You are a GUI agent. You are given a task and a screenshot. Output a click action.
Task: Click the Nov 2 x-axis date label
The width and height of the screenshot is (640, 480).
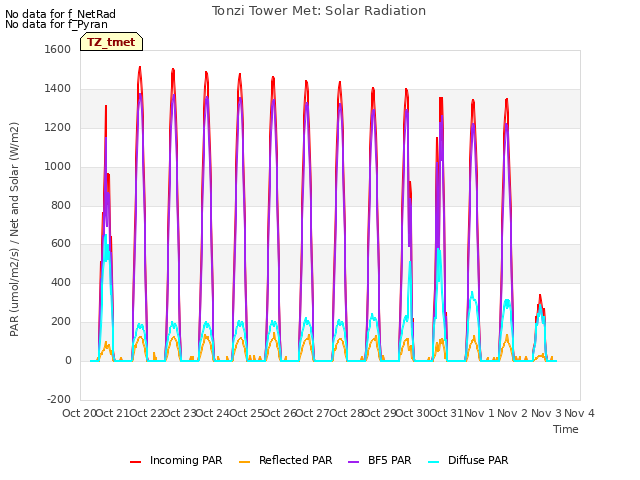(x=513, y=413)
